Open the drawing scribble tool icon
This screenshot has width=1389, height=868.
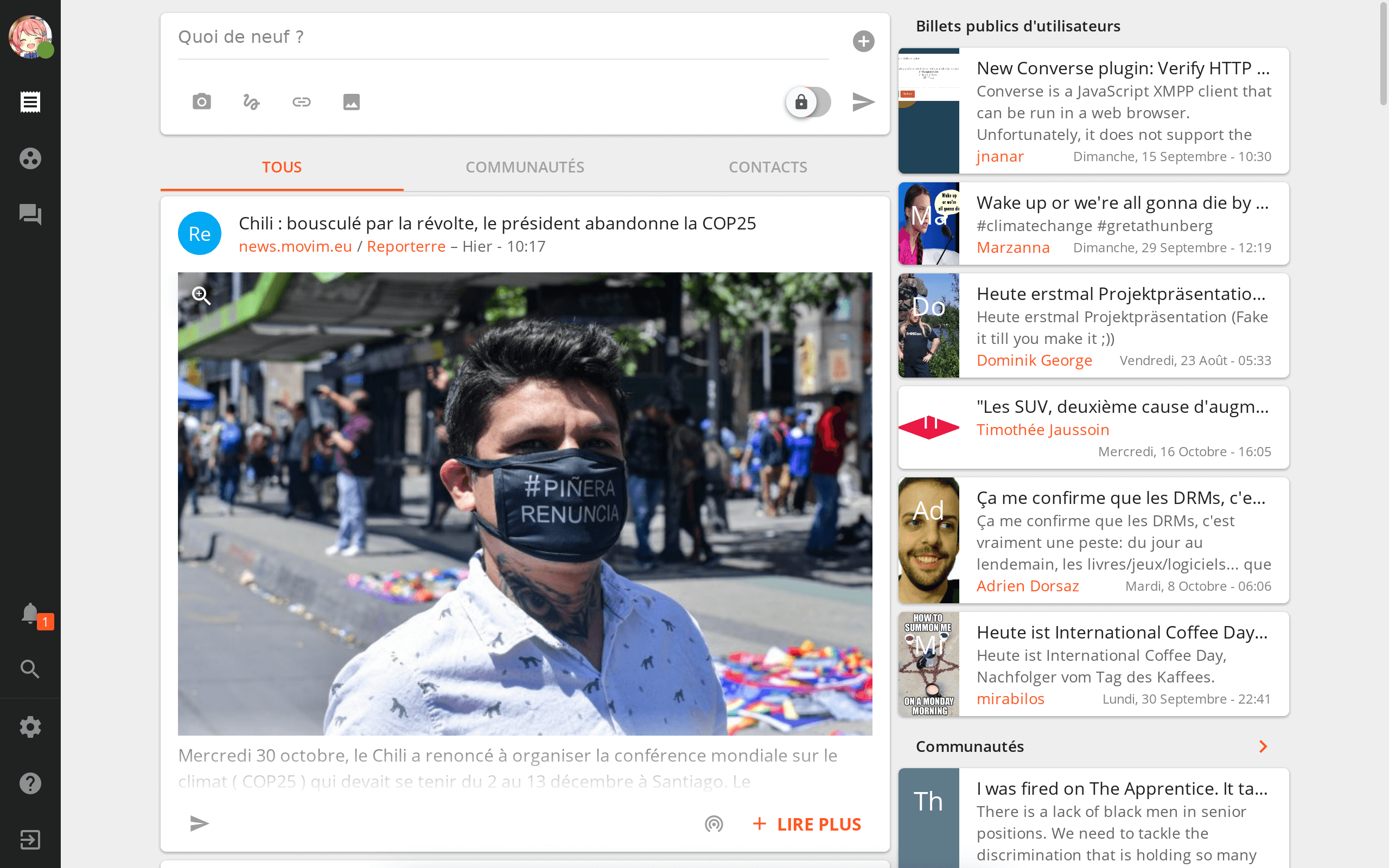coord(251,101)
